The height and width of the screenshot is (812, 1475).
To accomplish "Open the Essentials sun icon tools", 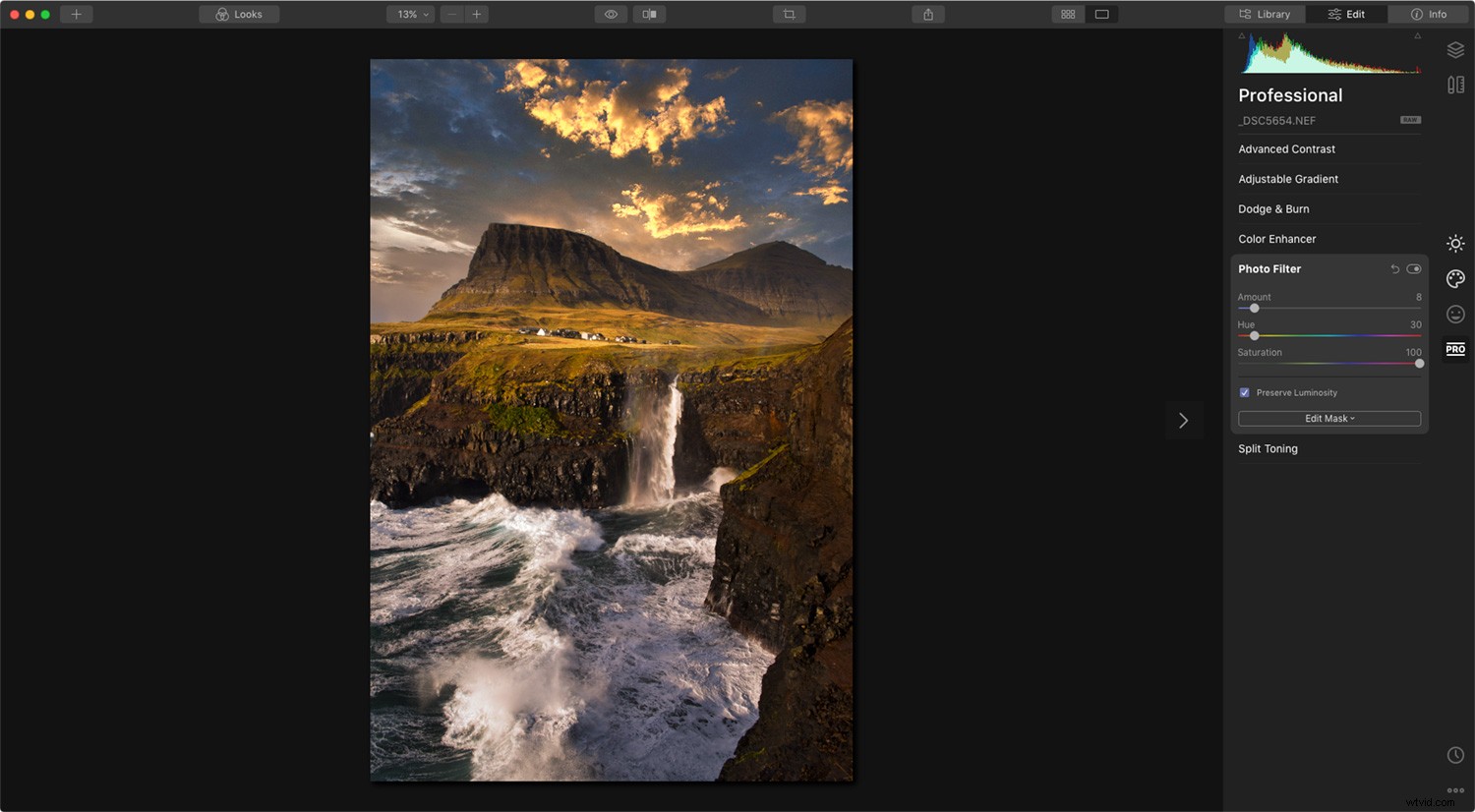I will point(1455,243).
